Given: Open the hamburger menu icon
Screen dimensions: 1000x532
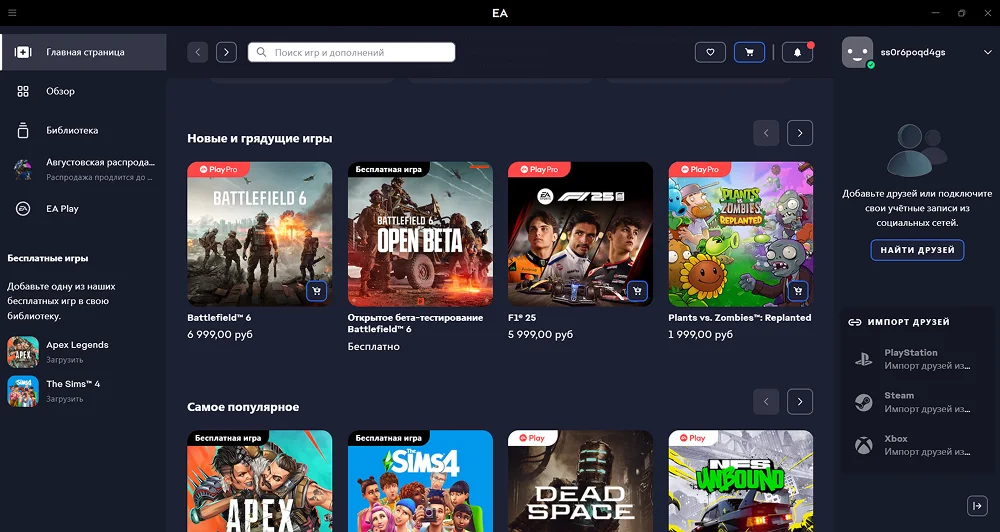Looking at the screenshot, I should coord(12,13).
